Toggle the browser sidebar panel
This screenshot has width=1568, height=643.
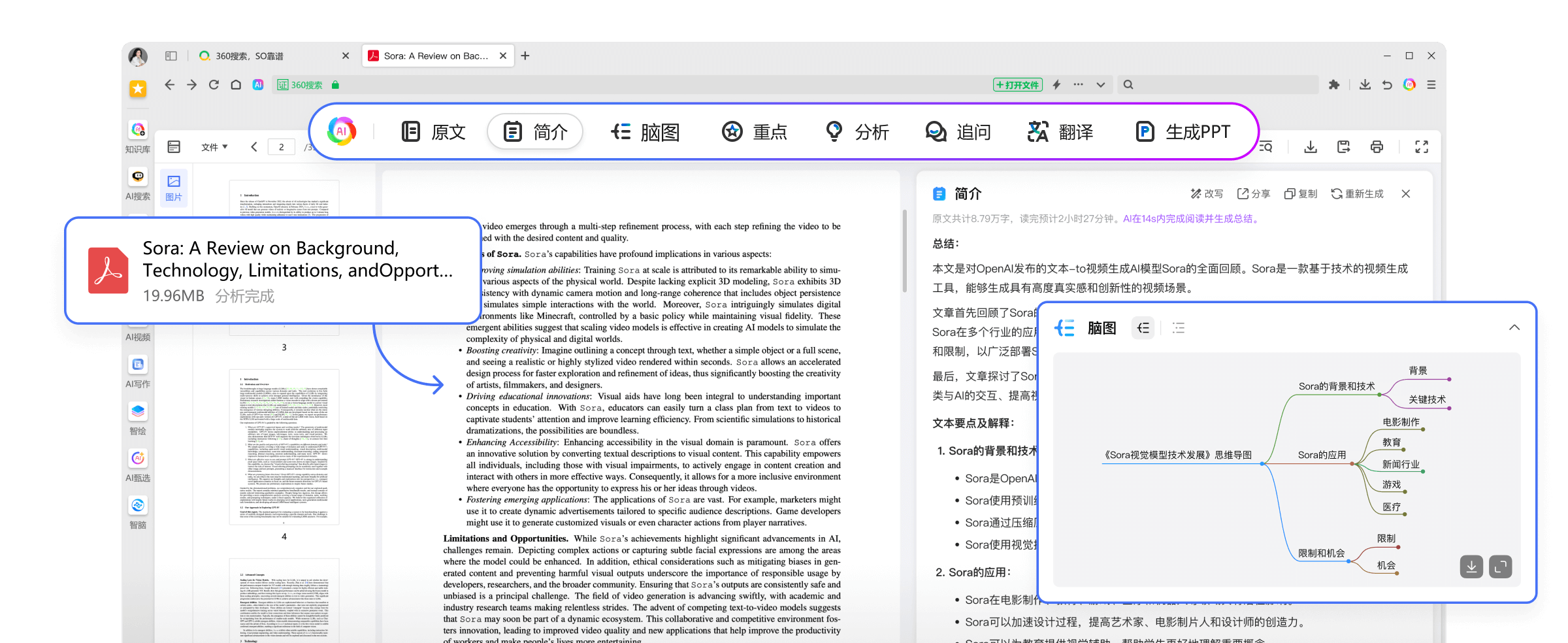(x=171, y=56)
